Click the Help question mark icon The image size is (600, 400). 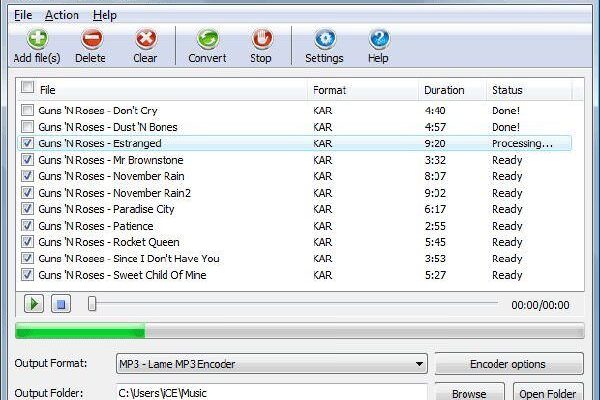(x=378, y=40)
